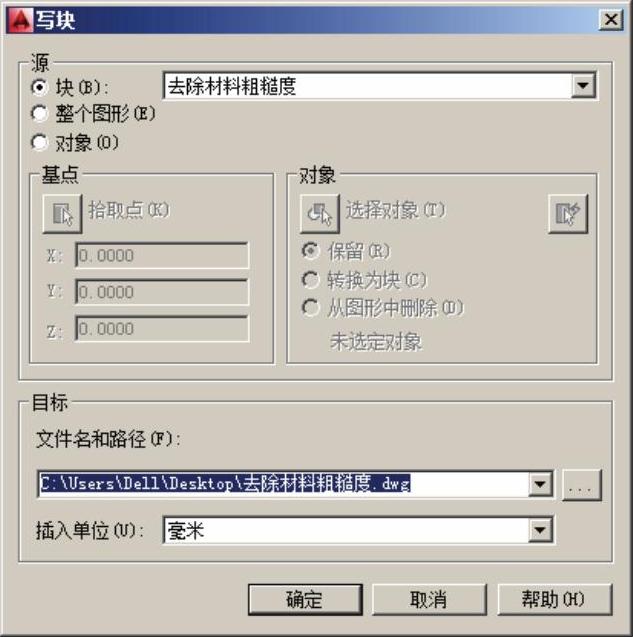The height and width of the screenshot is (637, 633).
Task: Click the browse ellipsis button for file path
Action: [x=581, y=485]
